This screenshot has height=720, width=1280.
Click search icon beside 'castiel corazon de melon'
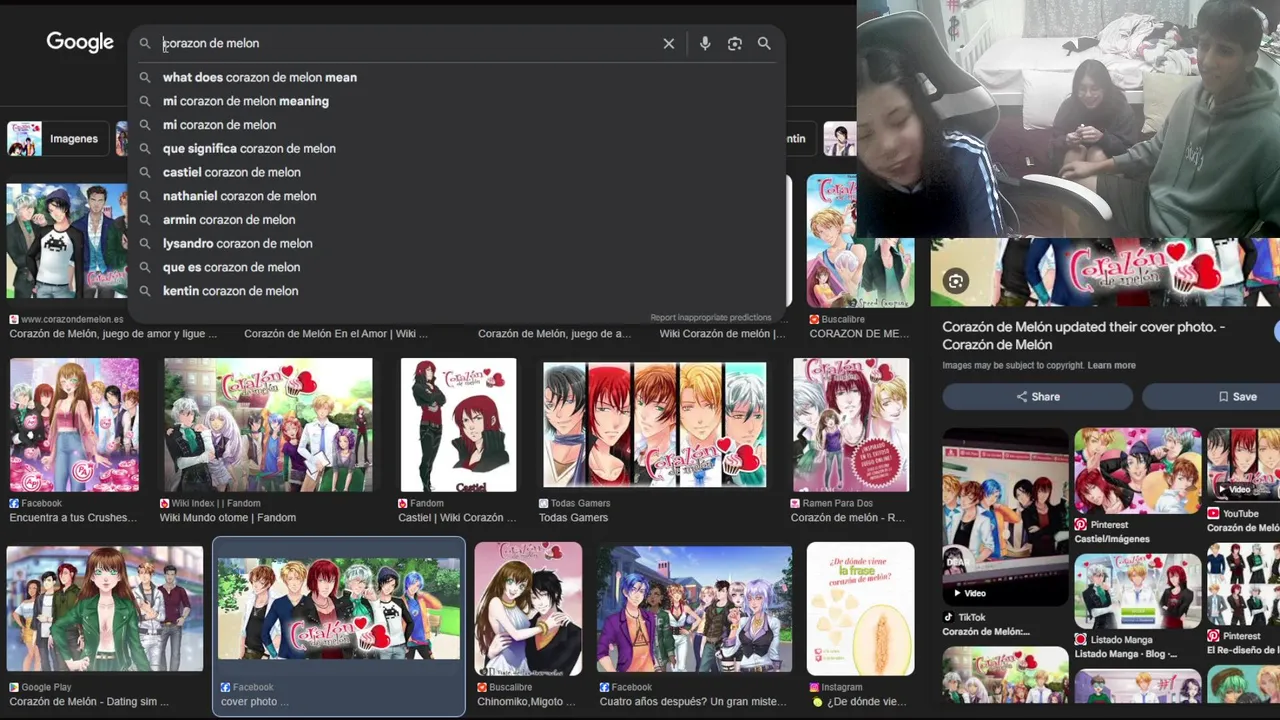tap(145, 172)
